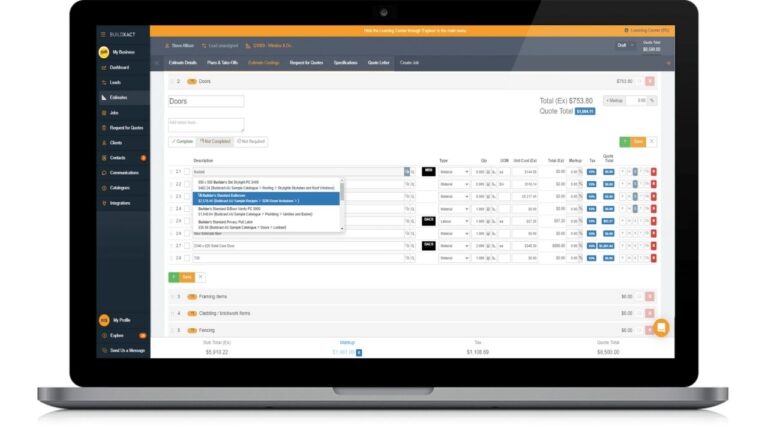Open Leads in the sidebar
Viewport: 768px width, 432px height.
click(115, 82)
